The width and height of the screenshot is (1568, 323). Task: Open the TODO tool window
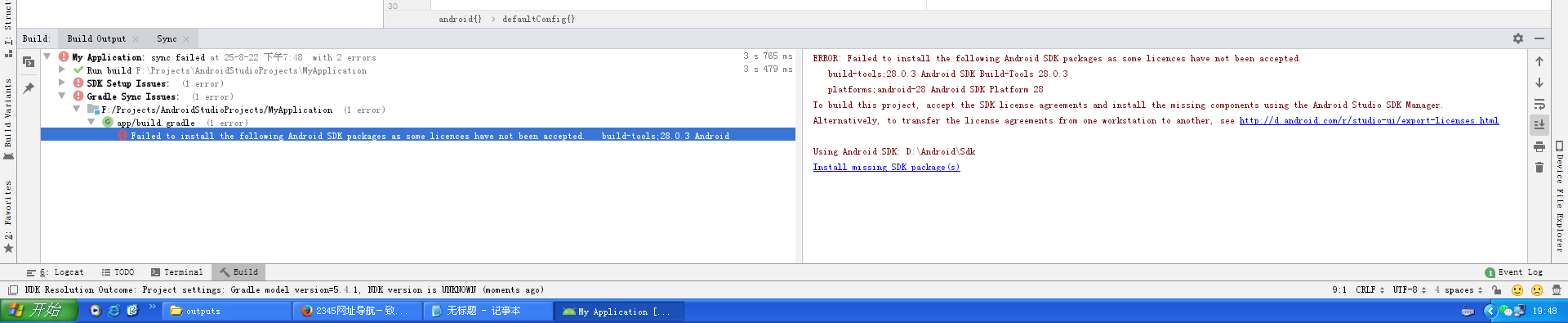(x=118, y=272)
